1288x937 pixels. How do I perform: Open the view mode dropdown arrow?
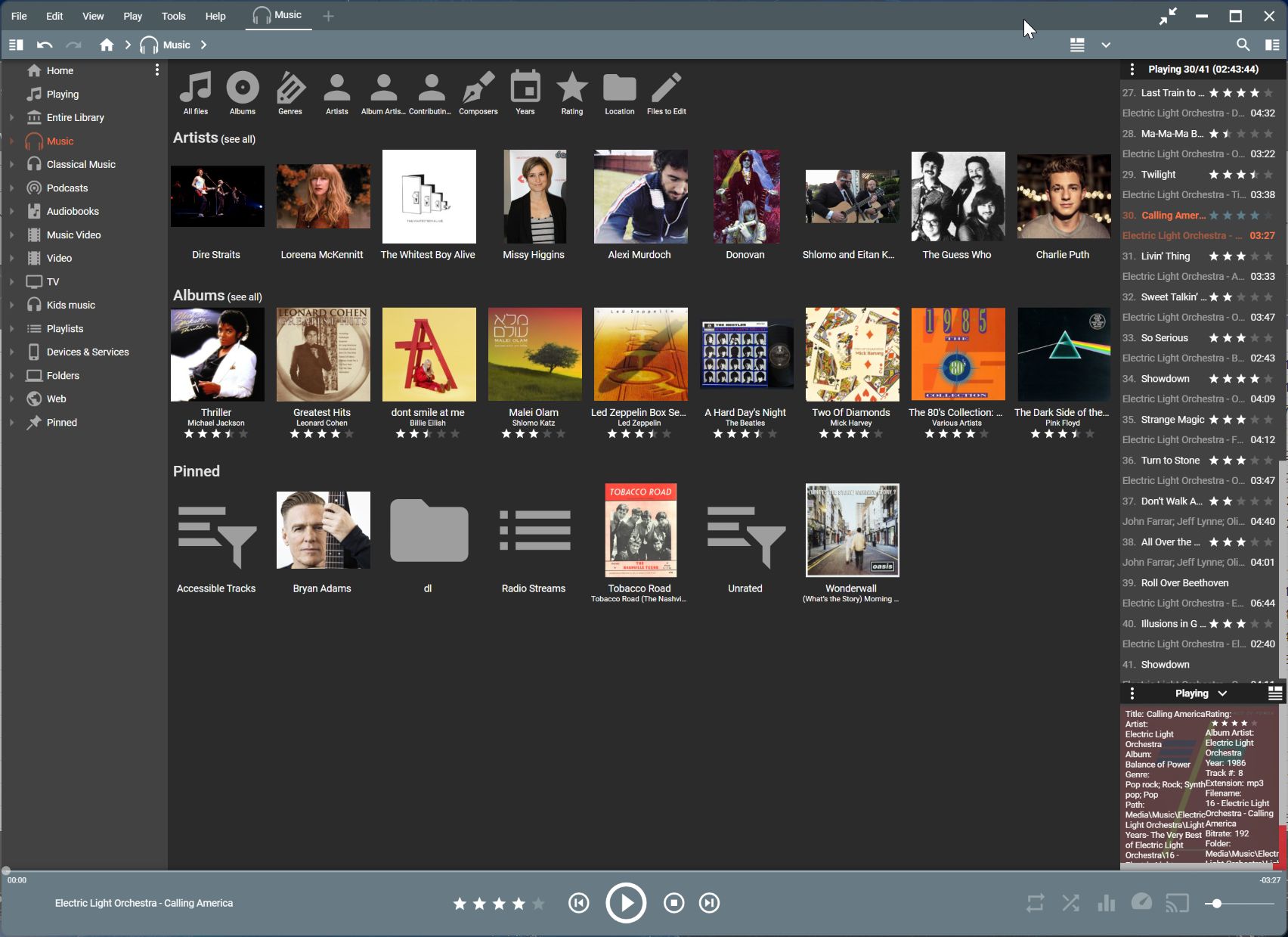(x=1106, y=45)
